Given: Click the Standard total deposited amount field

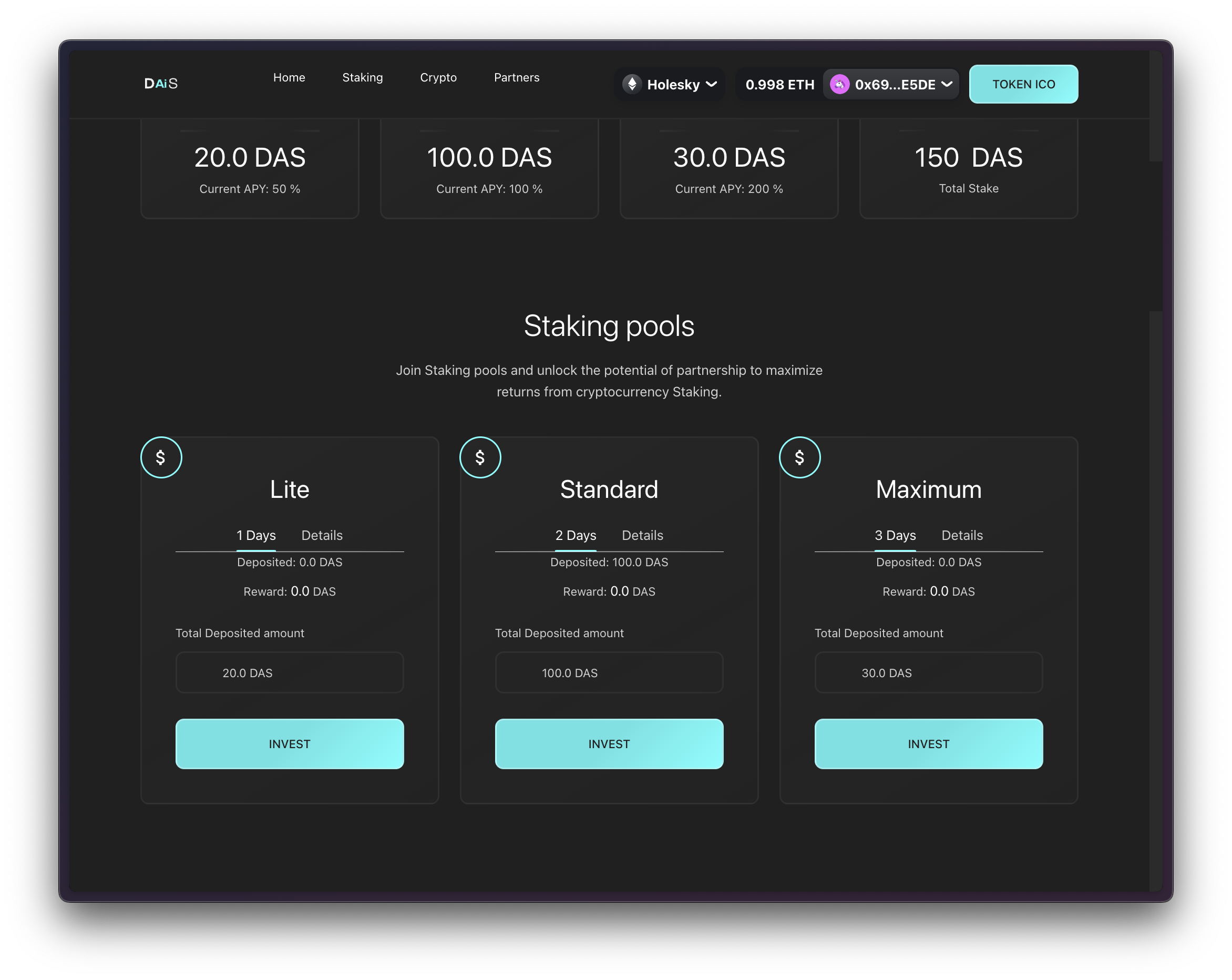Looking at the screenshot, I should point(609,672).
